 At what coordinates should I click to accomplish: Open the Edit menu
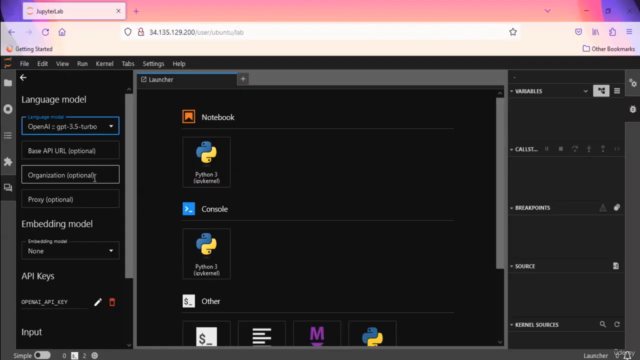coord(42,64)
